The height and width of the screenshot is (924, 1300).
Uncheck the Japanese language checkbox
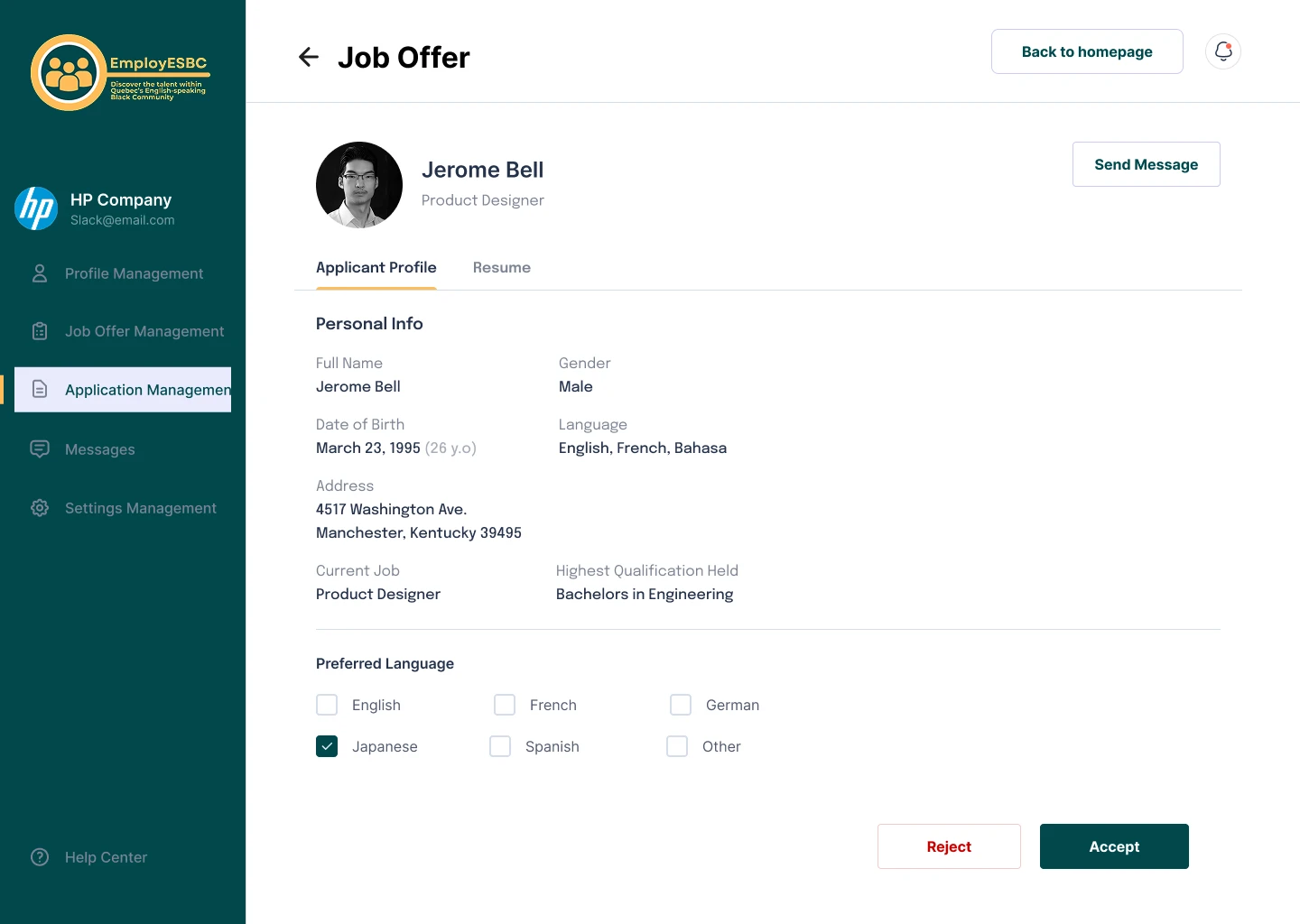point(327,746)
